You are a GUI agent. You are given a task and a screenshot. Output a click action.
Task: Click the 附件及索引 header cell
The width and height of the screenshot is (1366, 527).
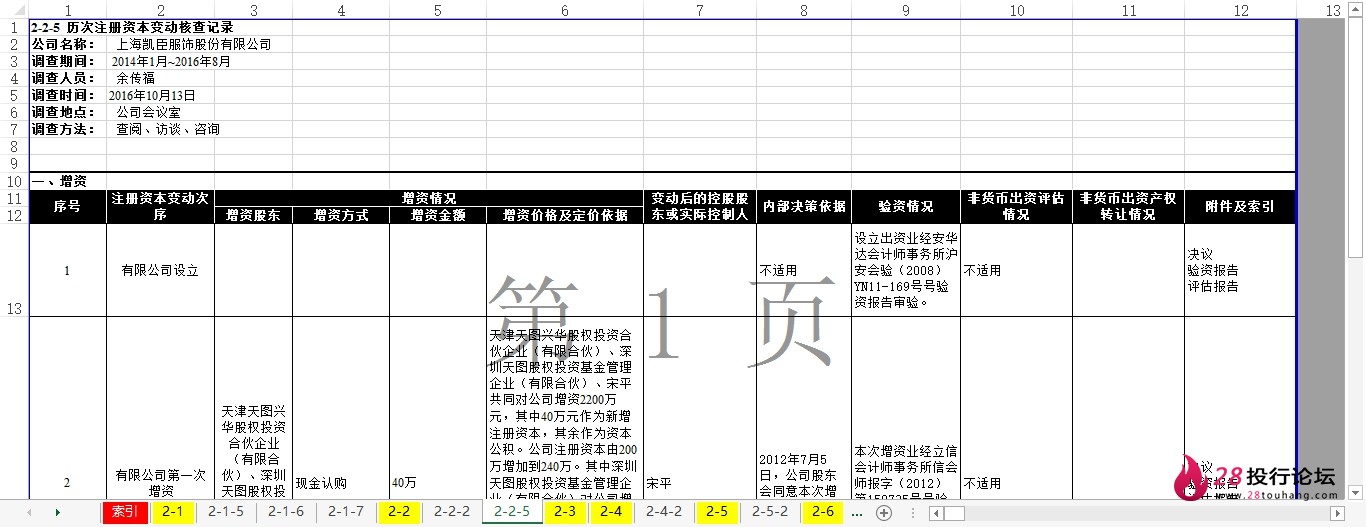click(x=1240, y=207)
